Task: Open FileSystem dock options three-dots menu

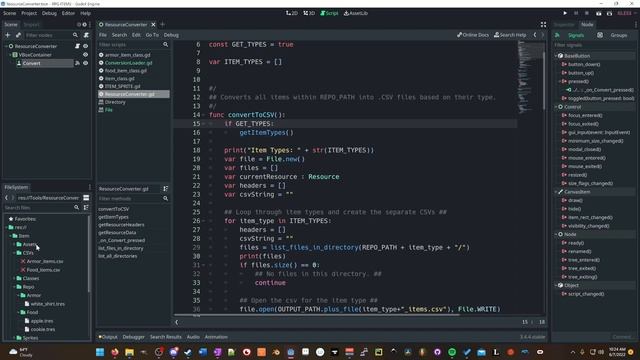Action: click(90, 187)
